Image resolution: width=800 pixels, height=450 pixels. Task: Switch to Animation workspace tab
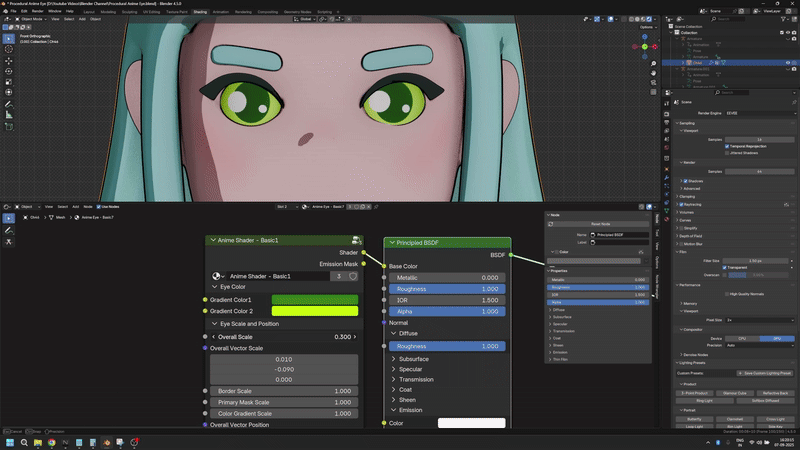pos(221,12)
